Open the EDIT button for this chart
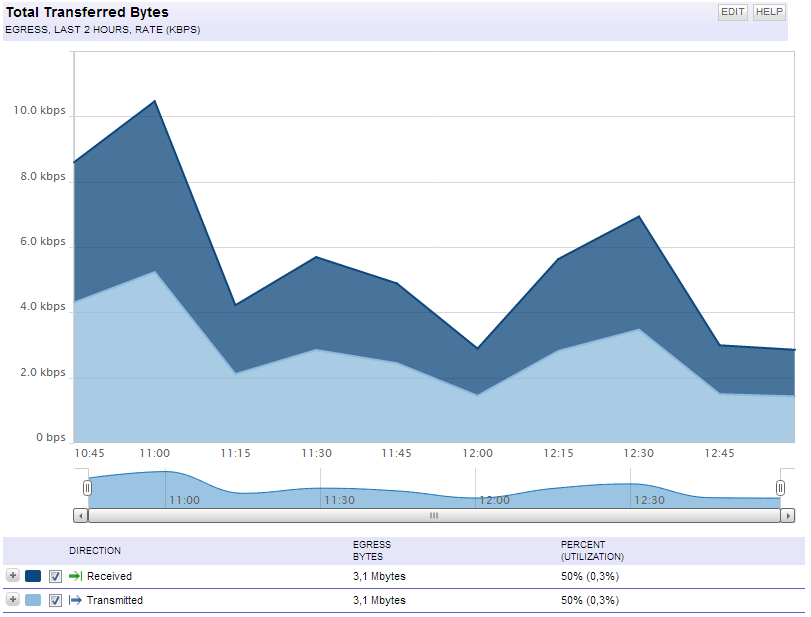This screenshot has width=811, height=617. [732, 12]
